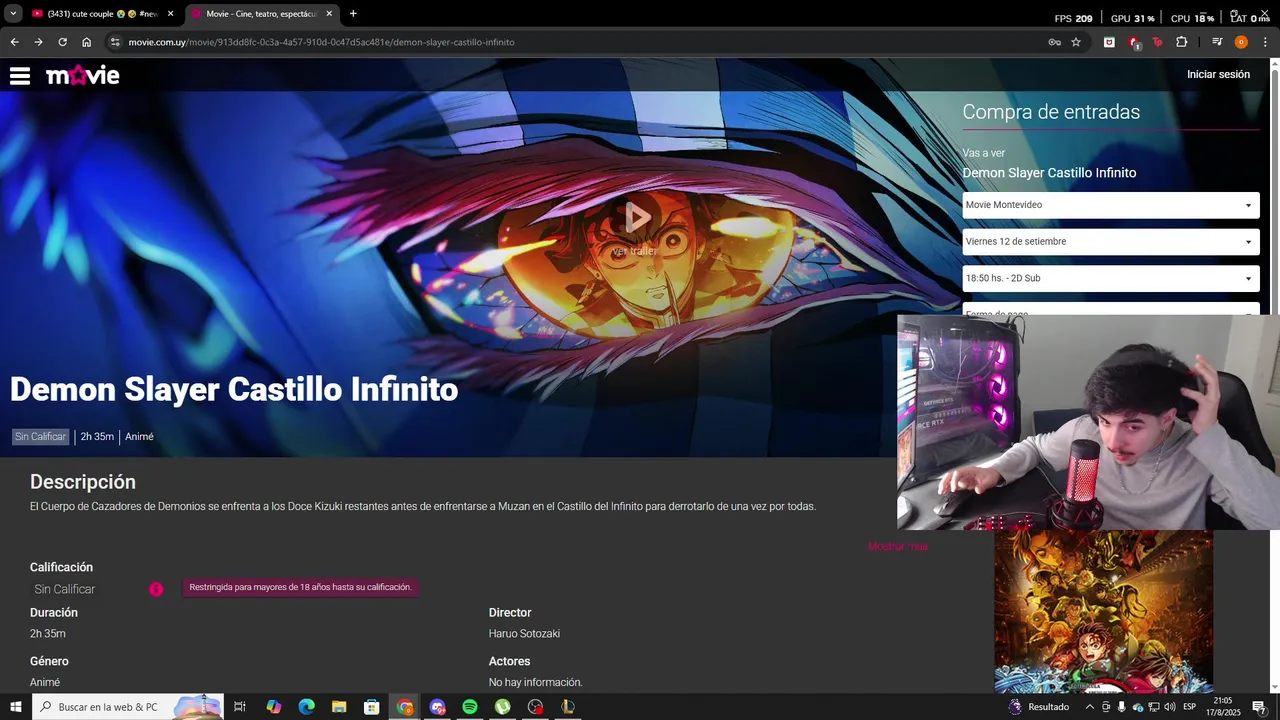Click the Demon Slayer poster thumbnail

coord(1103,611)
